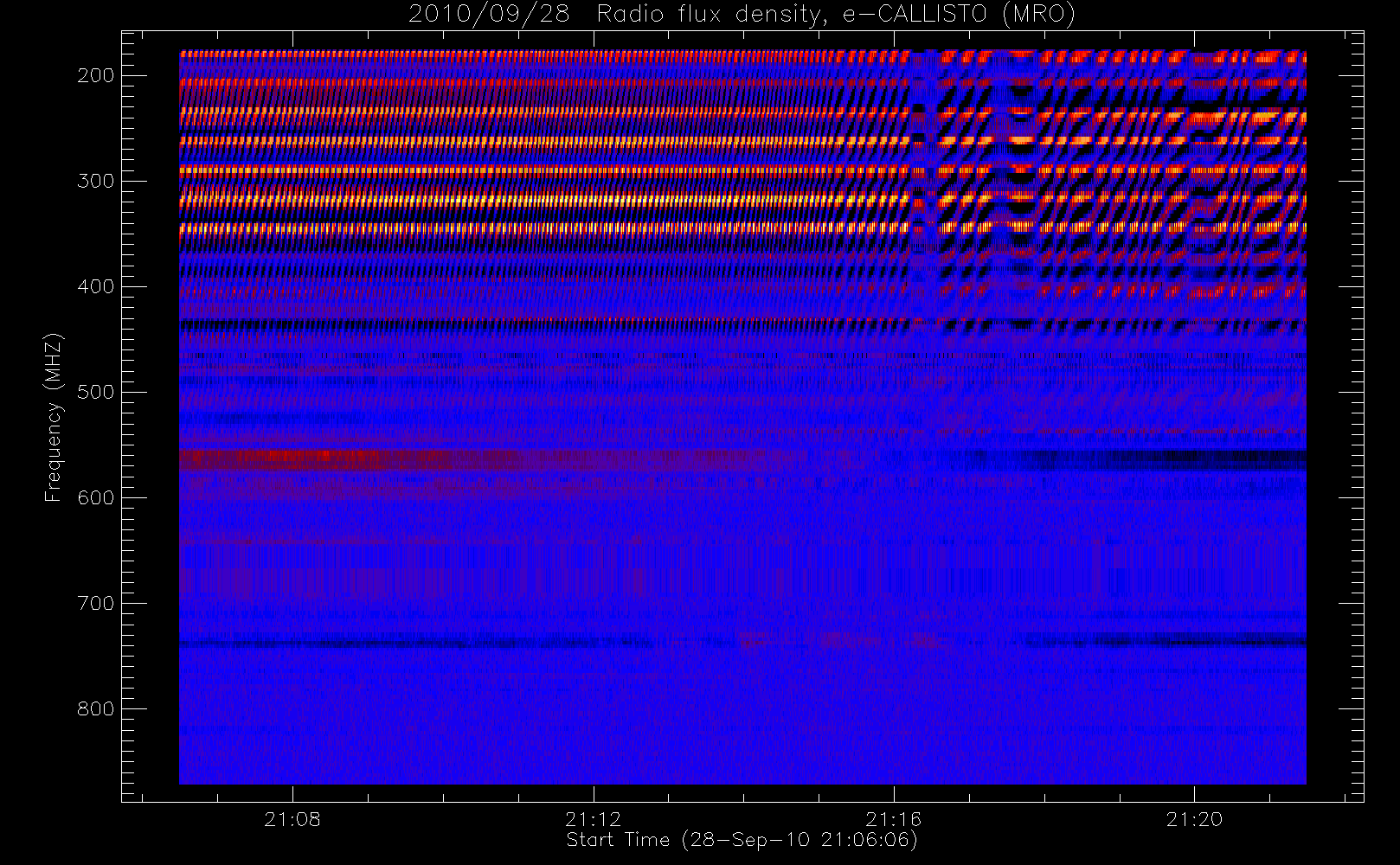Click the 21:20 time tick label

pyautogui.click(x=1194, y=819)
